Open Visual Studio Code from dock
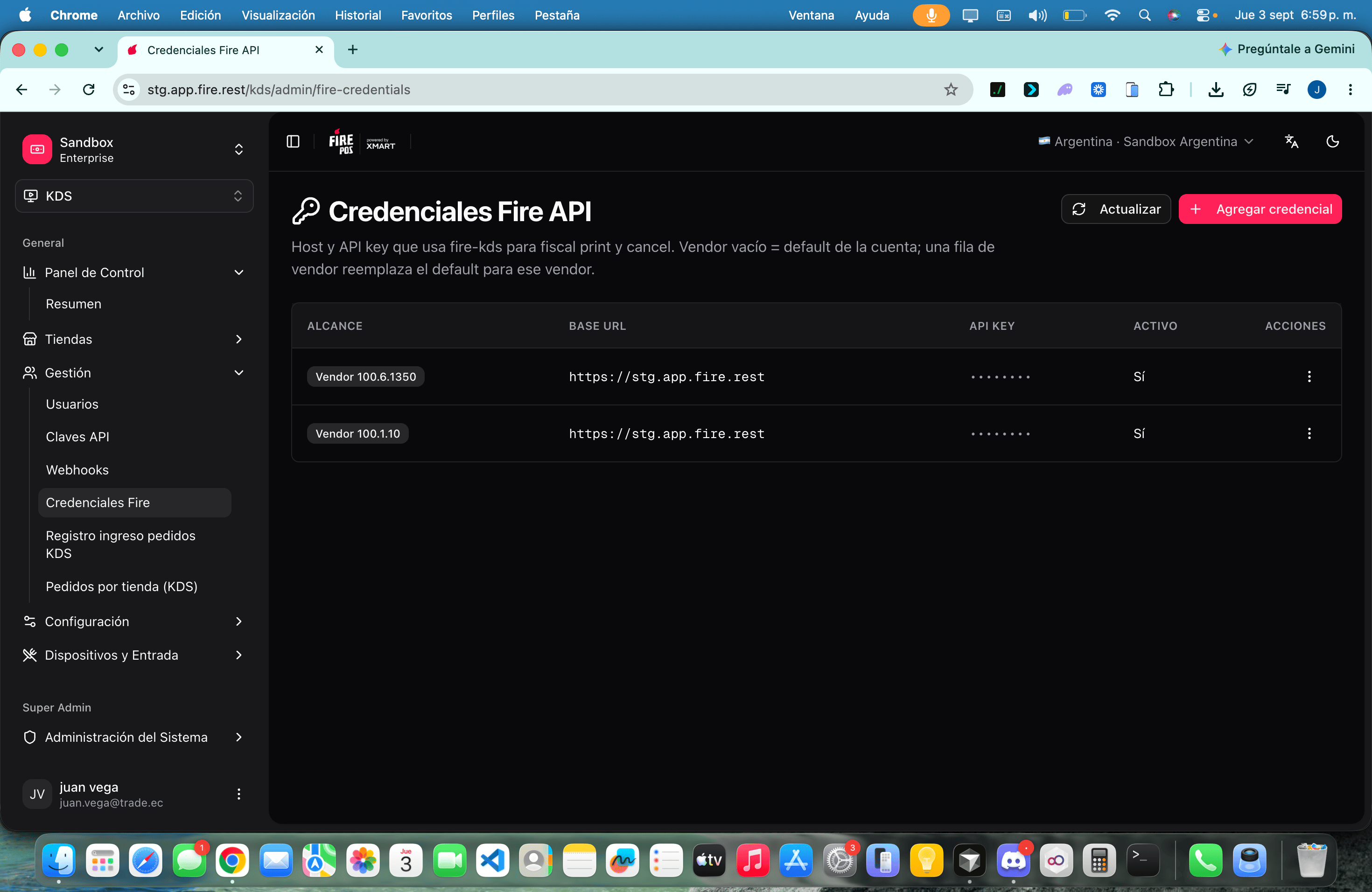The image size is (1372, 892). pos(493,860)
